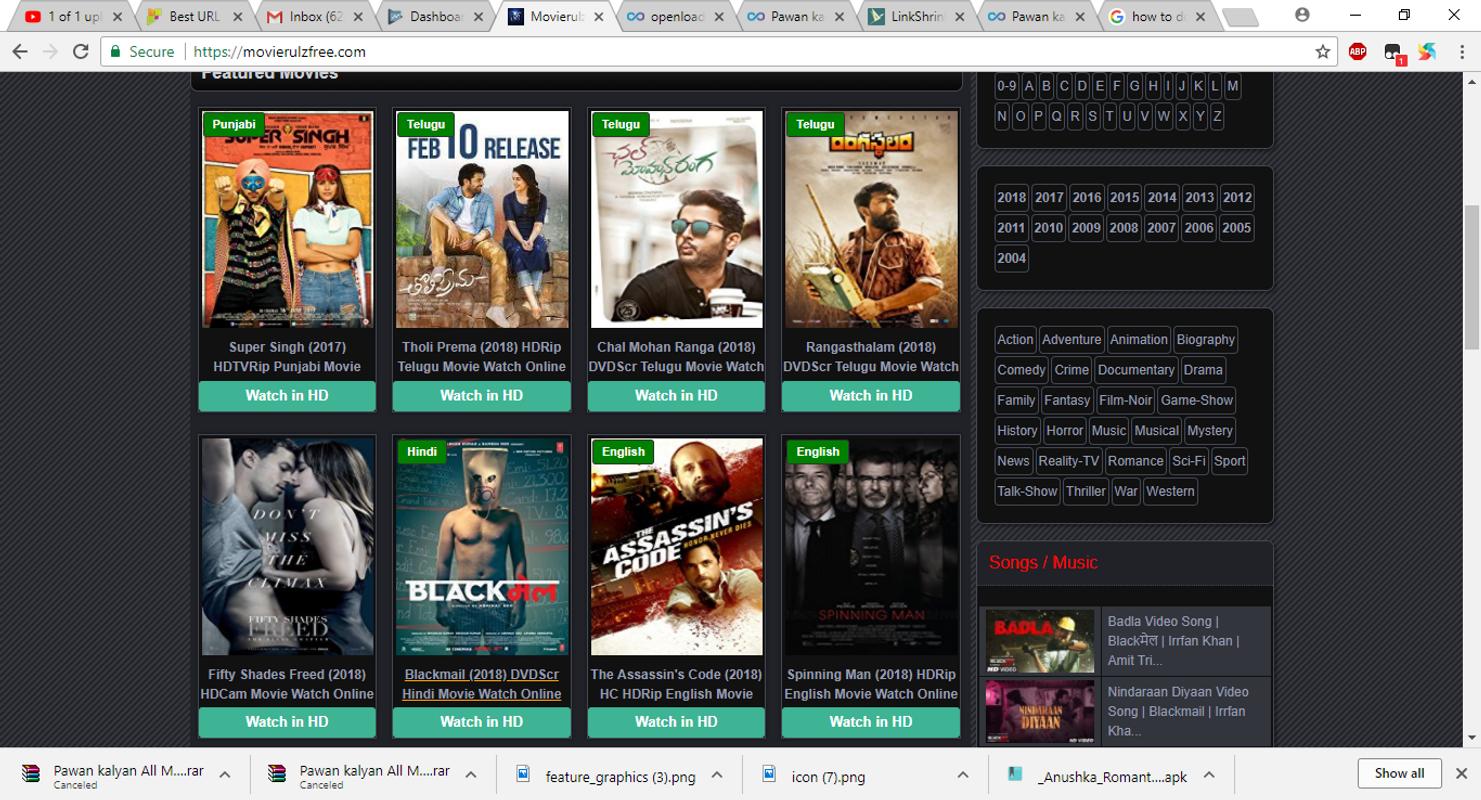Click Watch in HD under Tholi Prema
The height and width of the screenshot is (800, 1481).
tap(481, 396)
